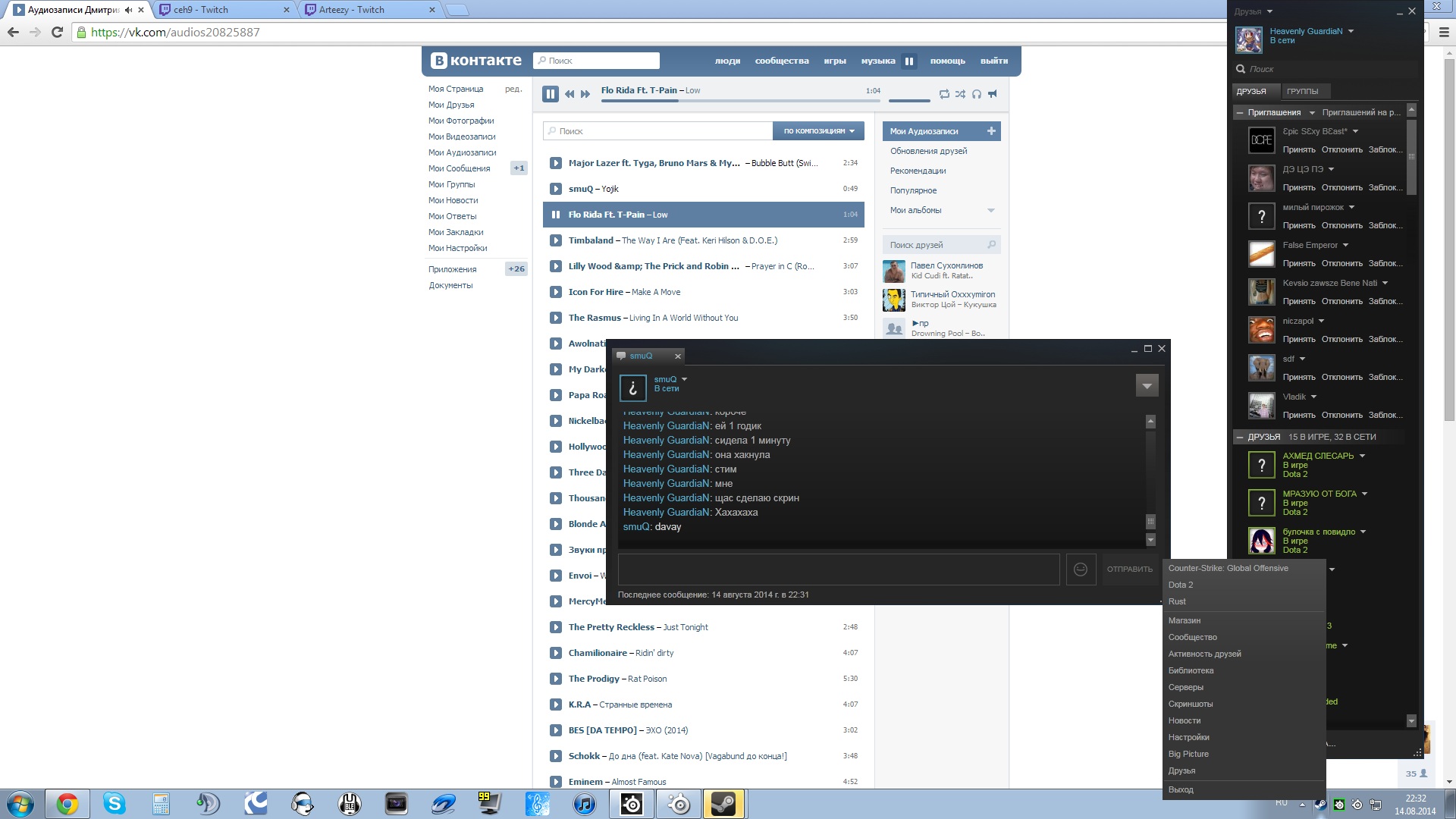The width and height of the screenshot is (1456, 819).
Task: Open the по композициям search filter dropdown
Action: pos(818,131)
